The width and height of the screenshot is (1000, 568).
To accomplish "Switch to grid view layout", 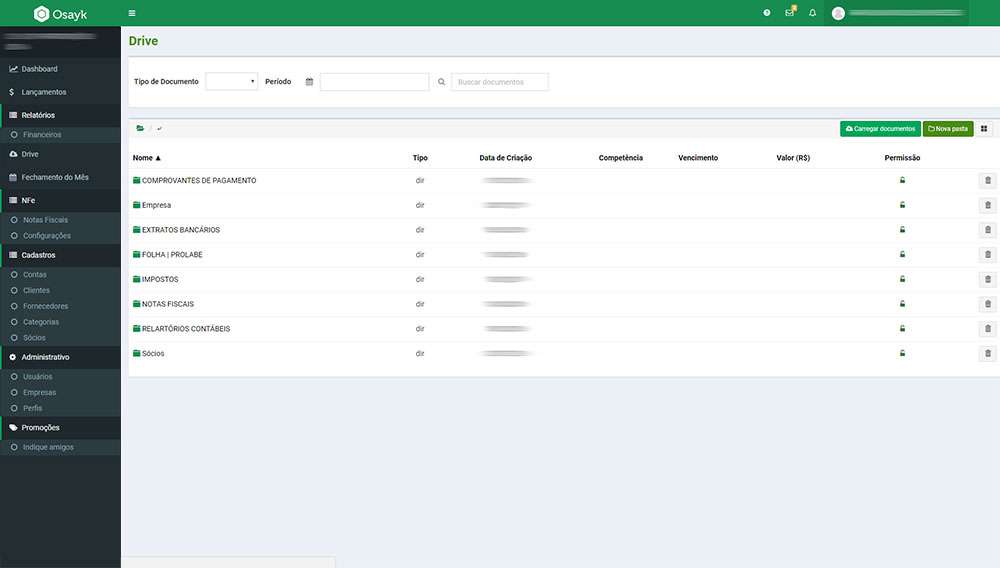I will [x=984, y=129].
